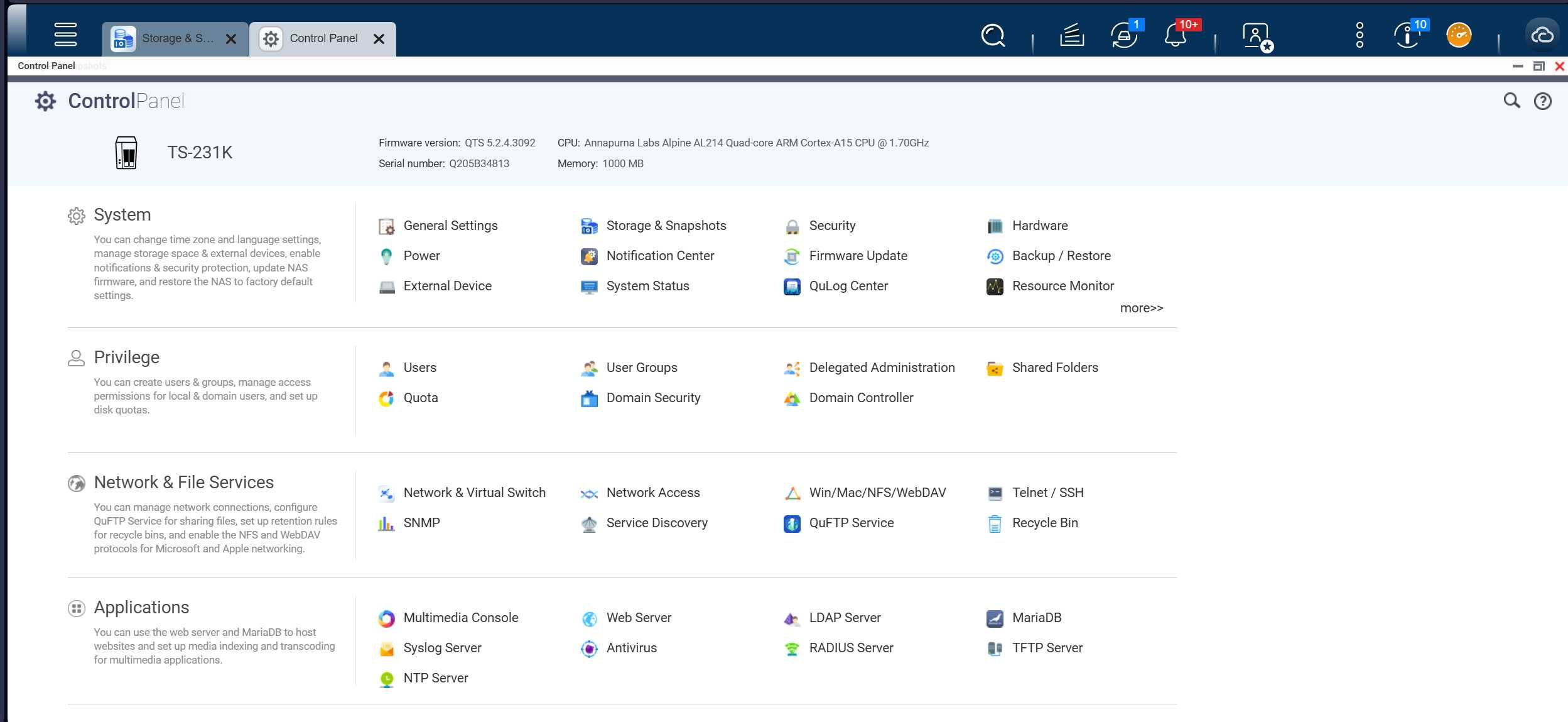Image resolution: width=1568 pixels, height=722 pixels.
Task: Open Domain Controller icon
Action: pos(792,398)
